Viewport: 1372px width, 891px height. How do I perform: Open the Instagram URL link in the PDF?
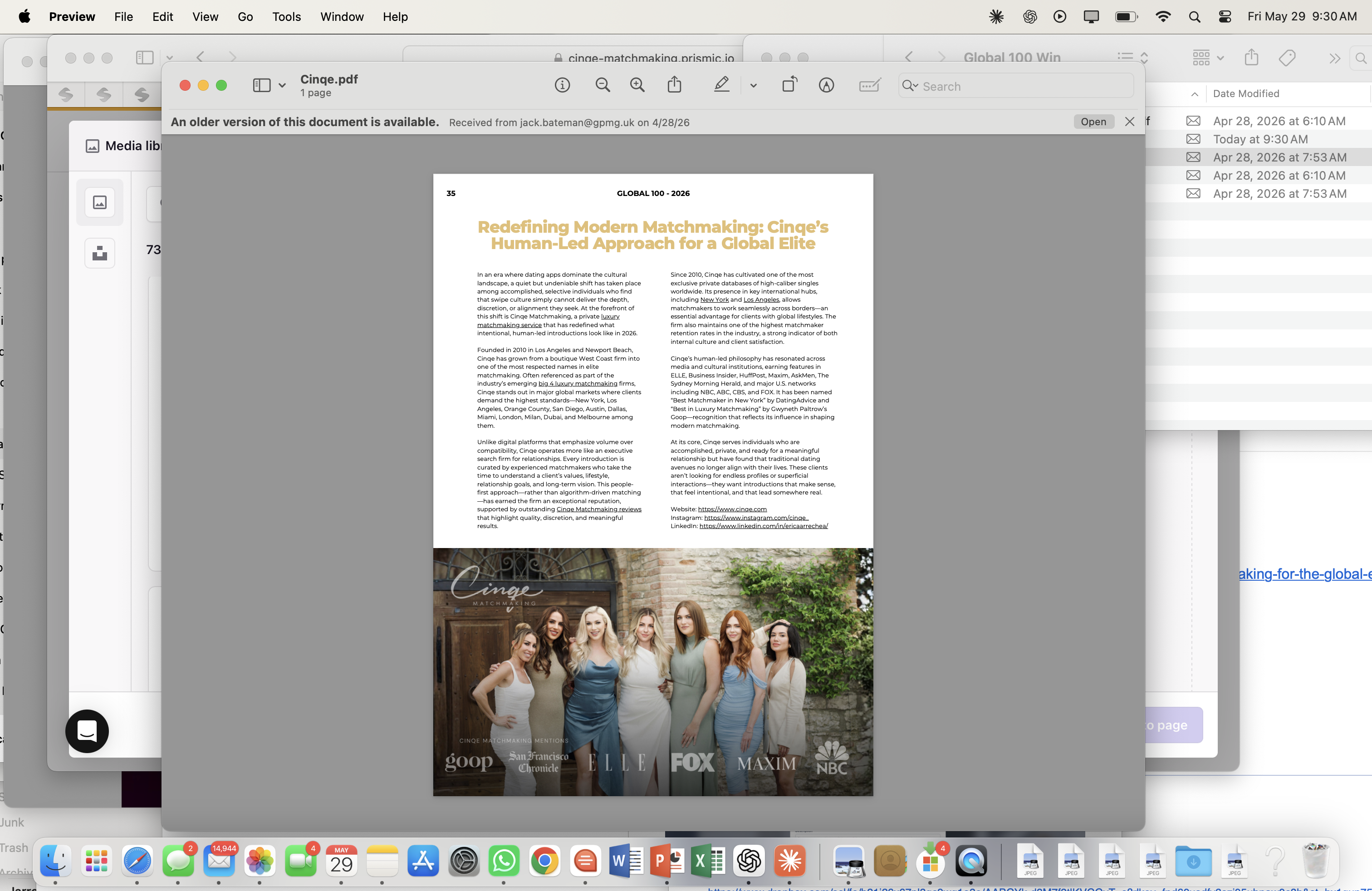tap(756, 518)
